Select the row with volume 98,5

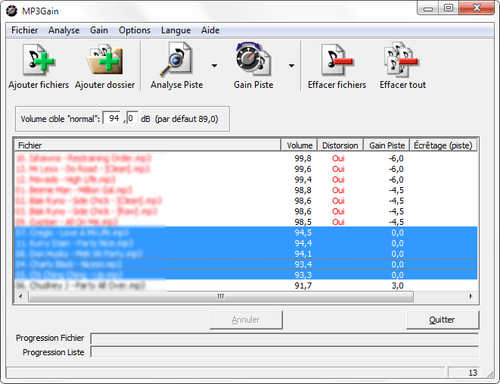246,222
